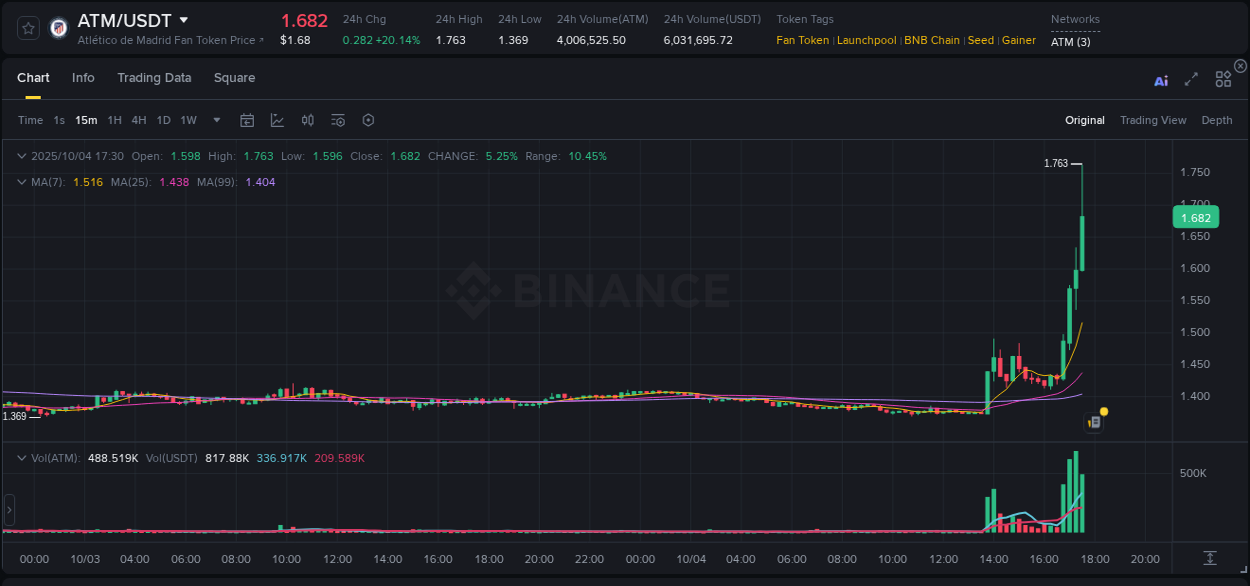Open the ATM/USDT pair selector dropdown
Viewport: 1250px width, 586px height.
184,19
